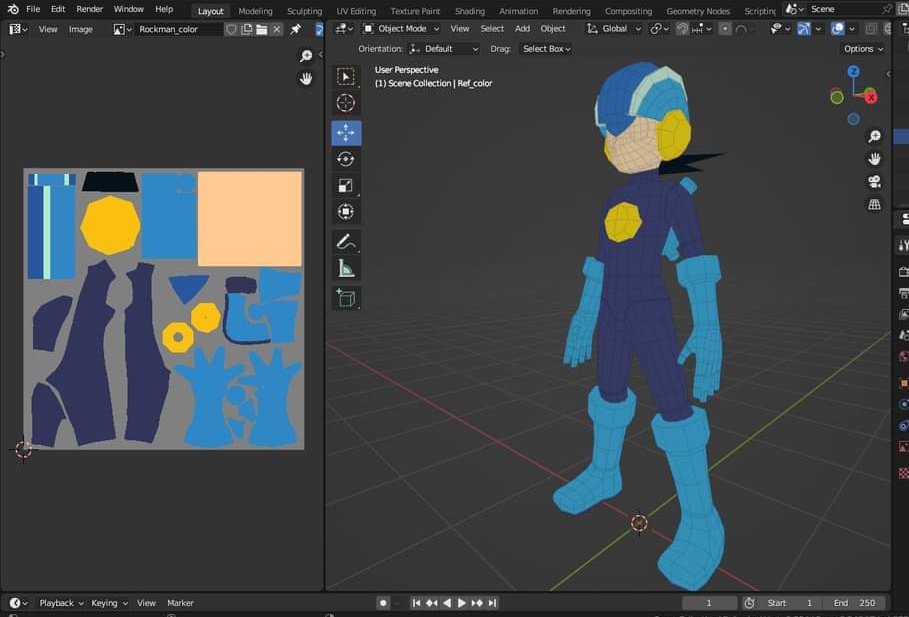Image resolution: width=909 pixels, height=617 pixels.
Task: Click the red X axis on the navigation gizmo
Action: click(x=870, y=97)
